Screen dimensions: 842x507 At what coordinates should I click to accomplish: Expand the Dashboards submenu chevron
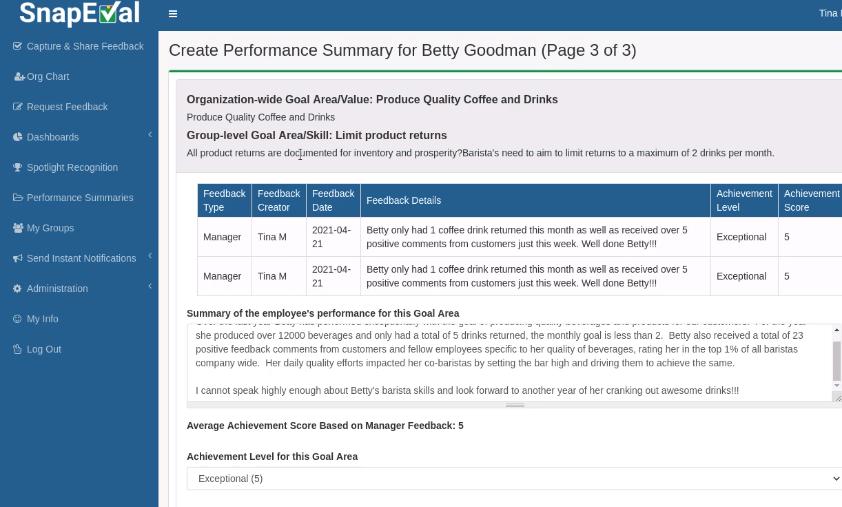[149, 135]
